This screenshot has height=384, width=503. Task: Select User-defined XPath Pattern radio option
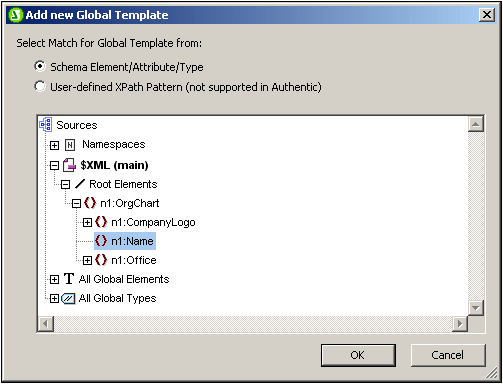40,86
